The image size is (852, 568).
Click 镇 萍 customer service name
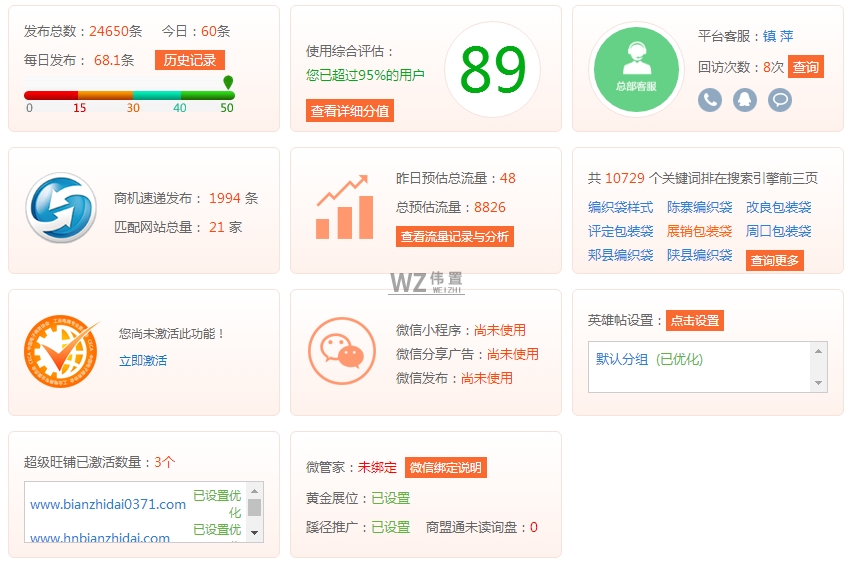coord(778,36)
